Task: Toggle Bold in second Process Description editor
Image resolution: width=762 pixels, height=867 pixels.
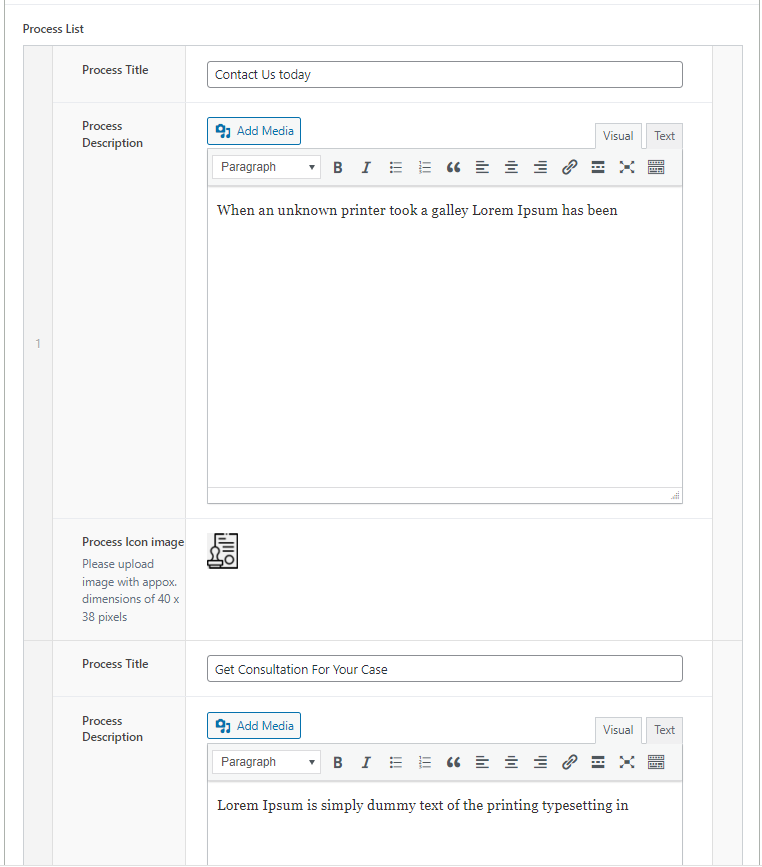Action: pos(337,762)
